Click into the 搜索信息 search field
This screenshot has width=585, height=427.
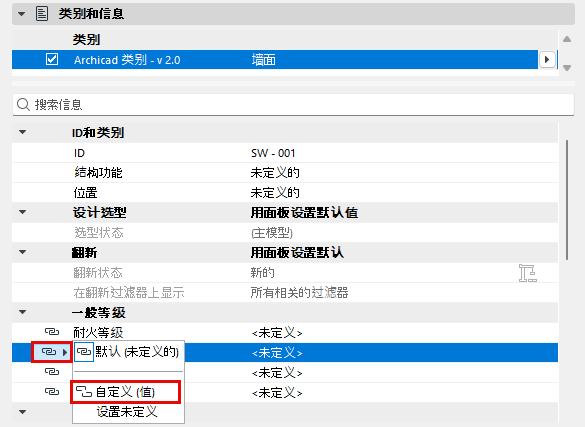coord(293,105)
